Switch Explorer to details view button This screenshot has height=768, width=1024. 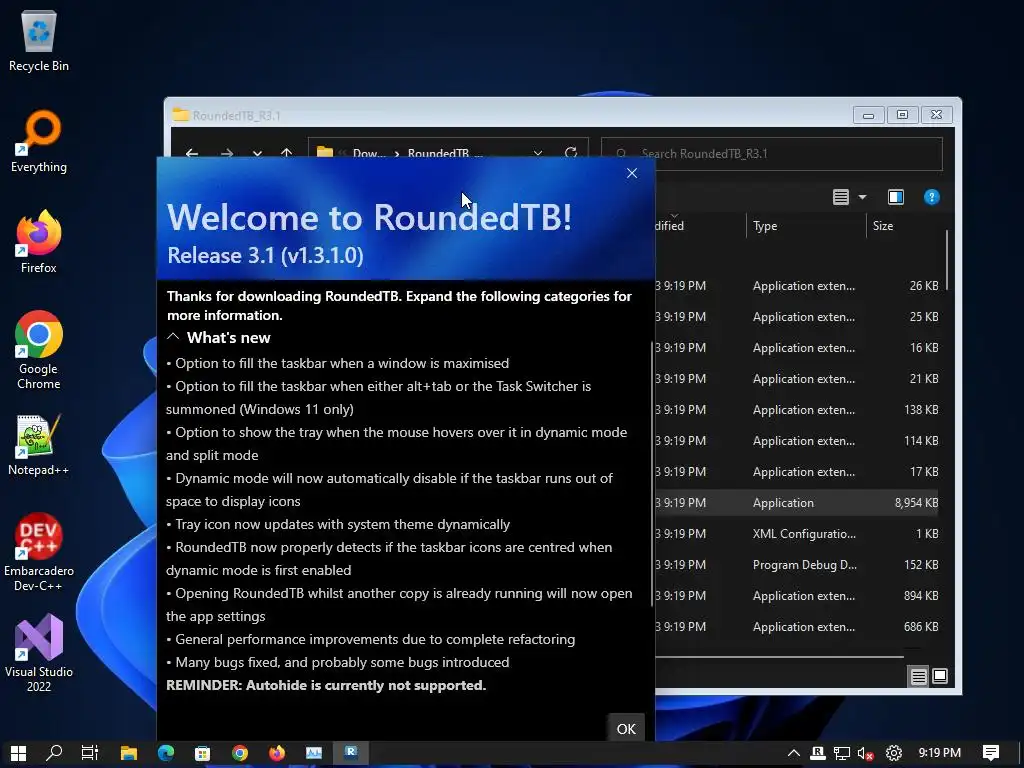click(918, 677)
